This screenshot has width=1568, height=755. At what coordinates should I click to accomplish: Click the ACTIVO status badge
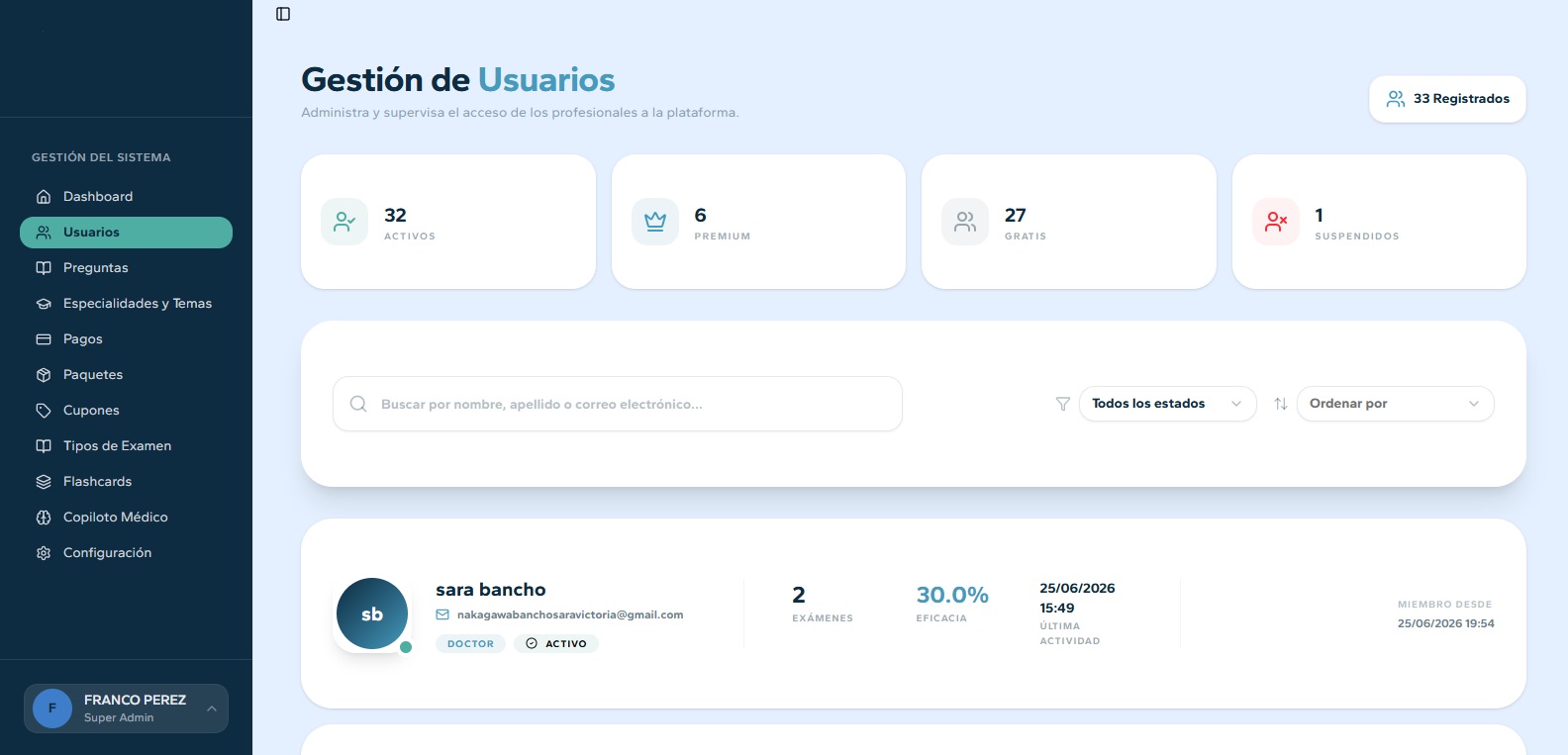click(x=556, y=644)
